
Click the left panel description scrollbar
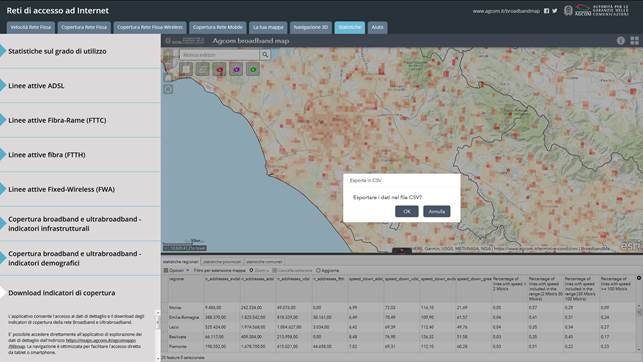coord(158,335)
